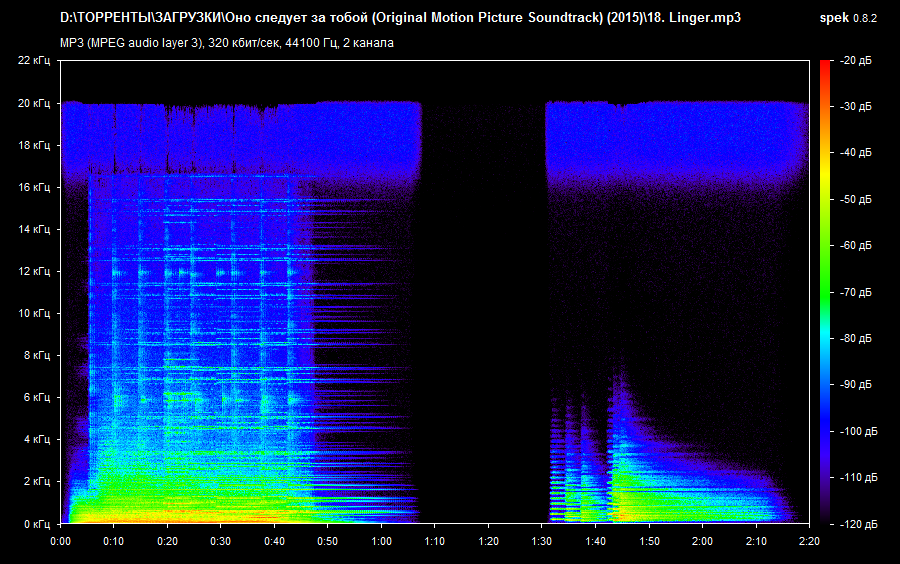Viewport: 900px width, 564px height.
Task: Click the '2 кГц' frequency axis label
Action: [x=37, y=481]
